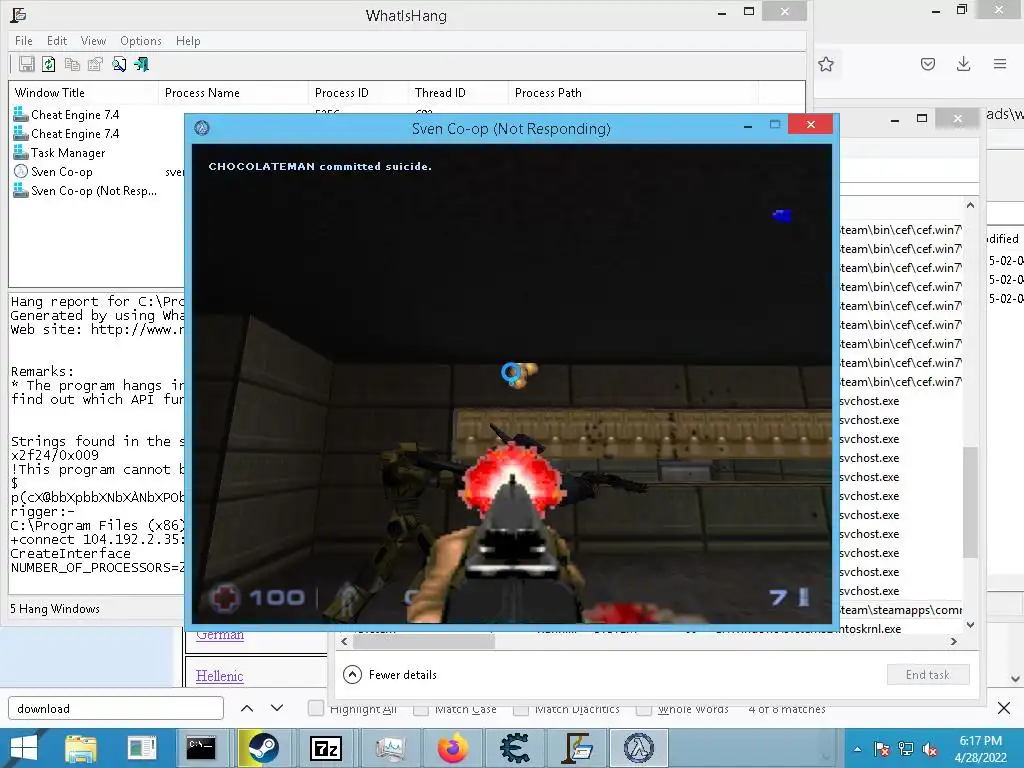
Task: Click the Copy Selected Items toolbar icon
Action: point(72,64)
